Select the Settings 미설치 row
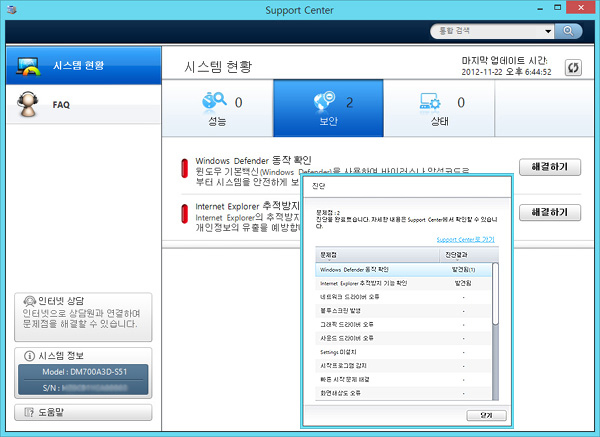Viewport: 600px width, 437px height. coord(403,352)
